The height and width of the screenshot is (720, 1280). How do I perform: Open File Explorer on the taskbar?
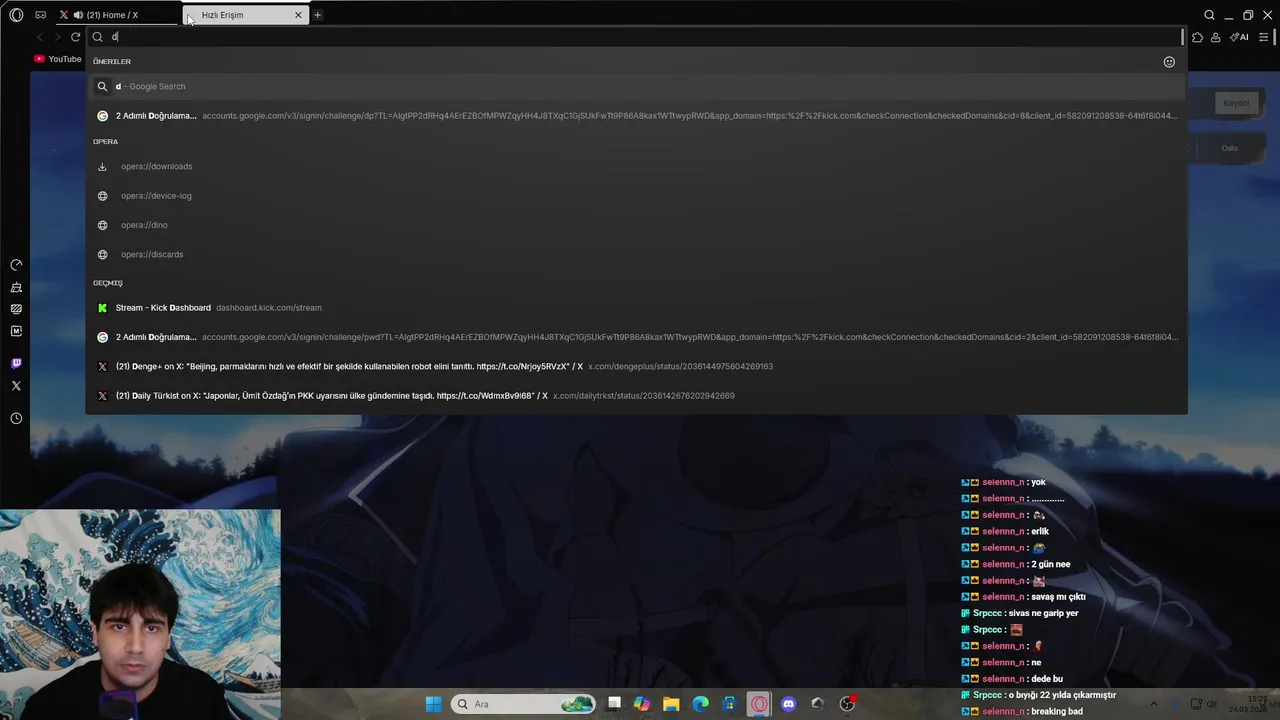tap(671, 704)
